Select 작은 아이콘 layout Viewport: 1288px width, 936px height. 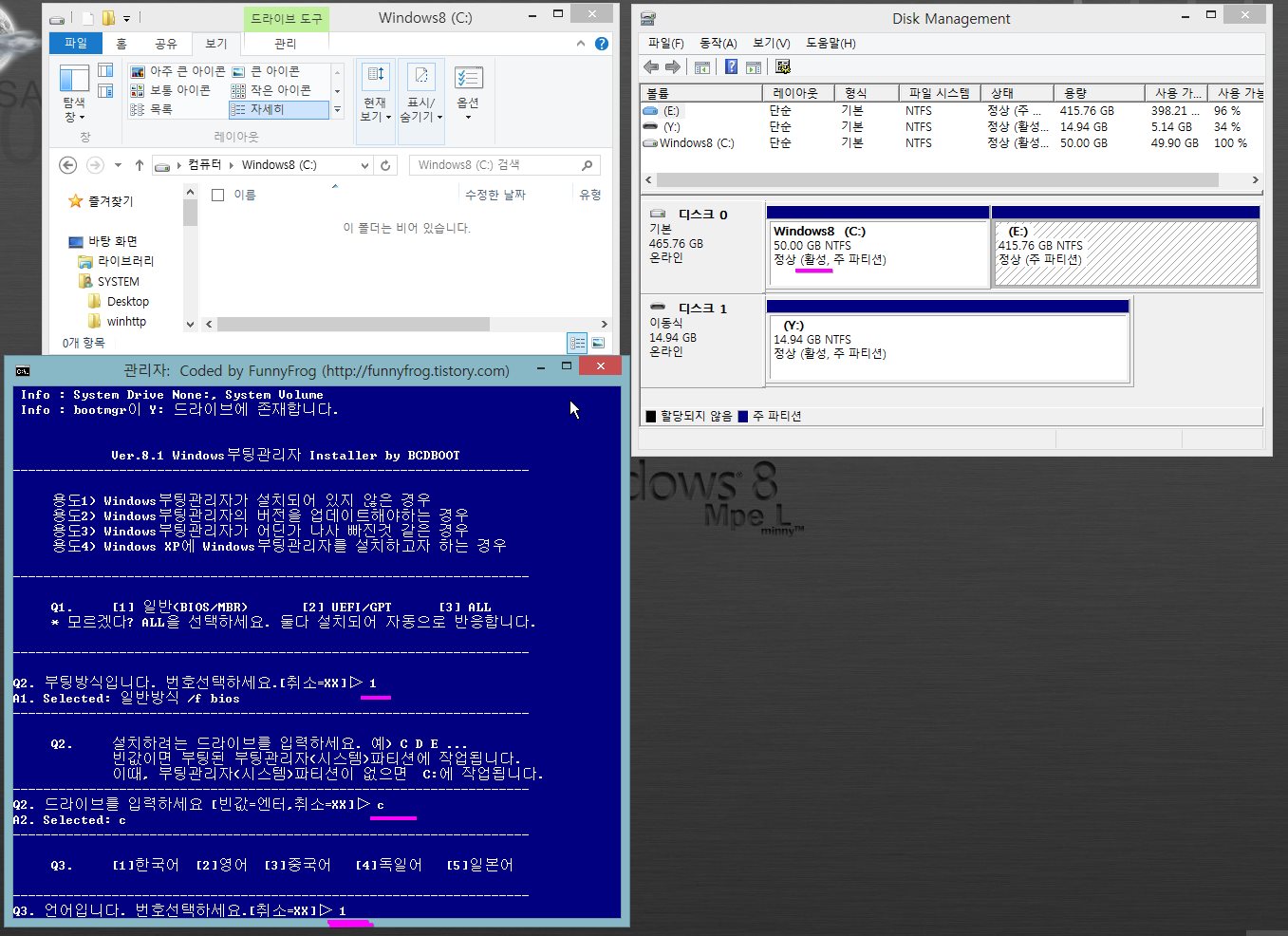tap(271, 90)
